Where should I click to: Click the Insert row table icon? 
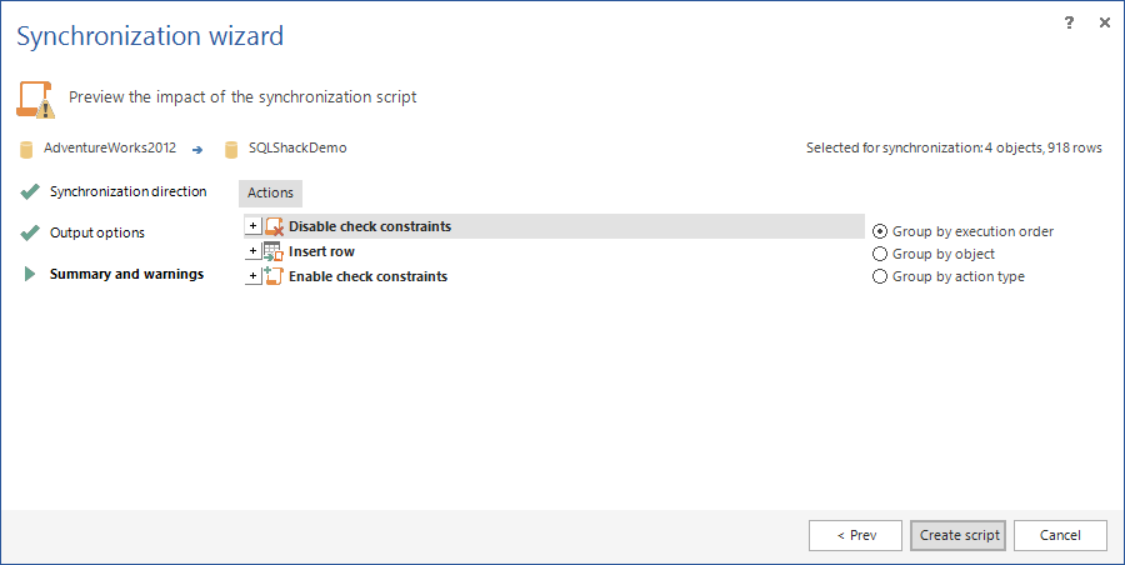pyautogui.click(x=273, y=252)
